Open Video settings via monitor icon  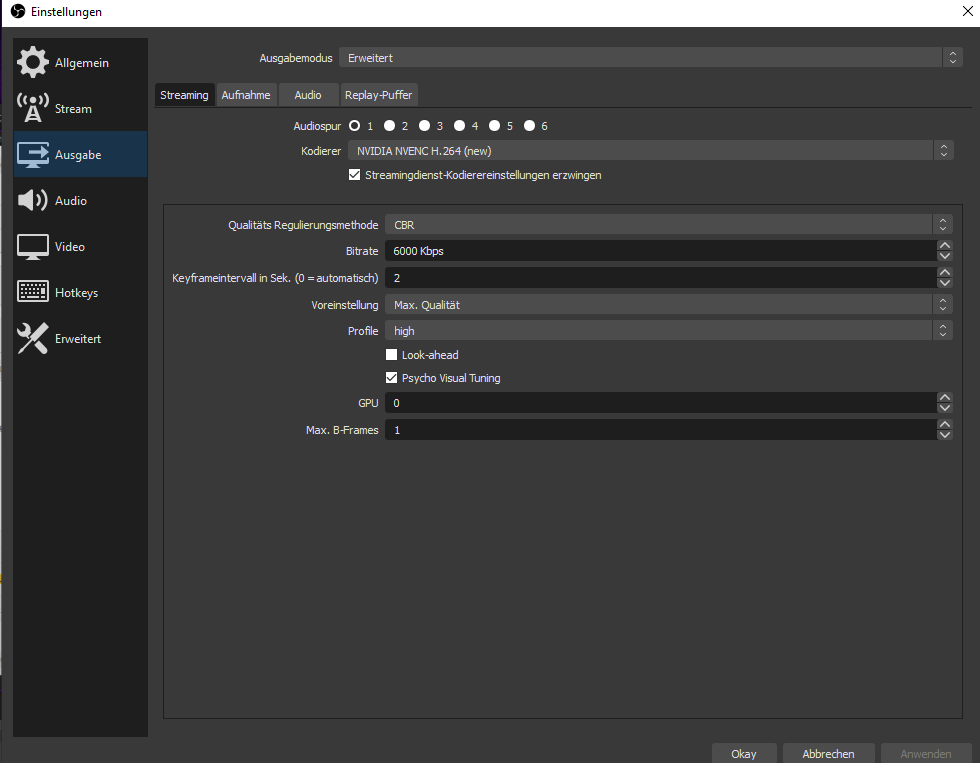point(33,247)
